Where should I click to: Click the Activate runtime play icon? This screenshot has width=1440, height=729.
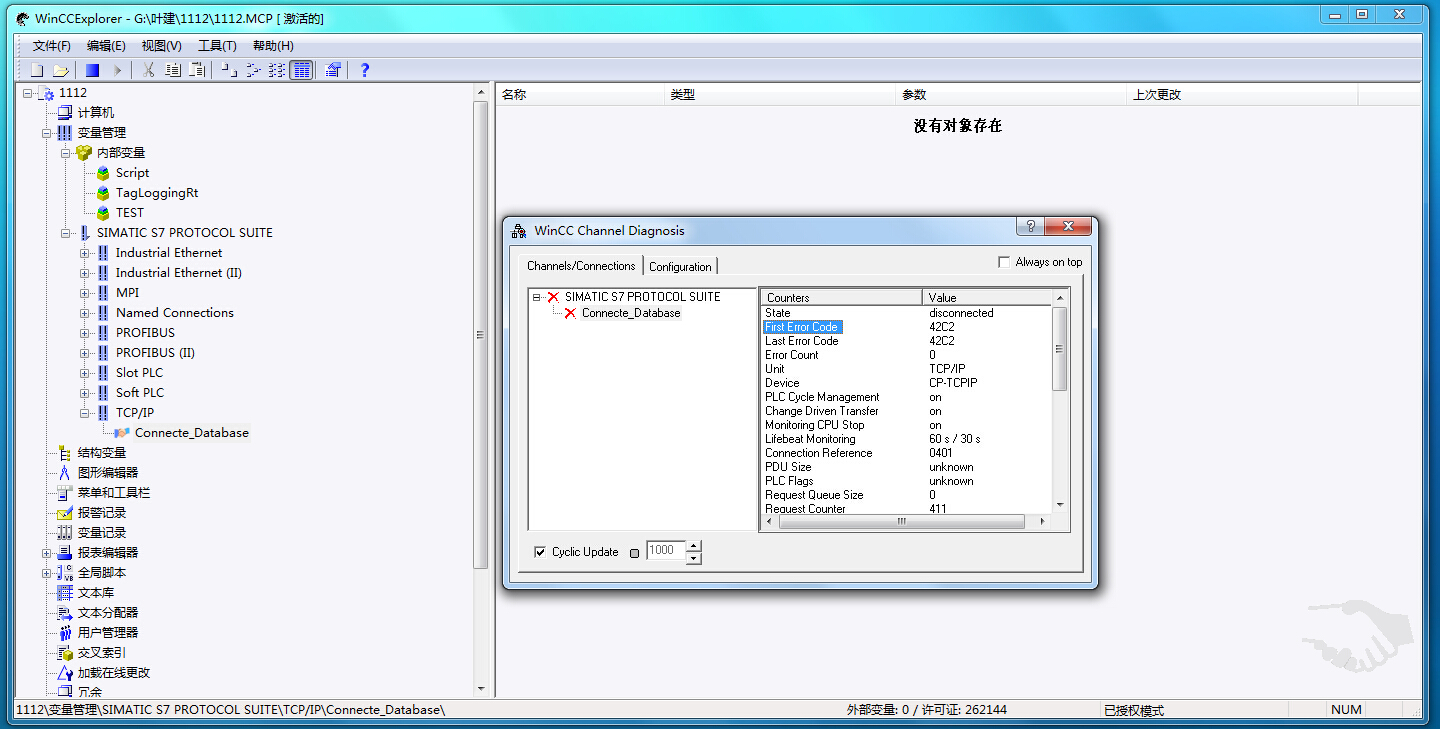117,70
